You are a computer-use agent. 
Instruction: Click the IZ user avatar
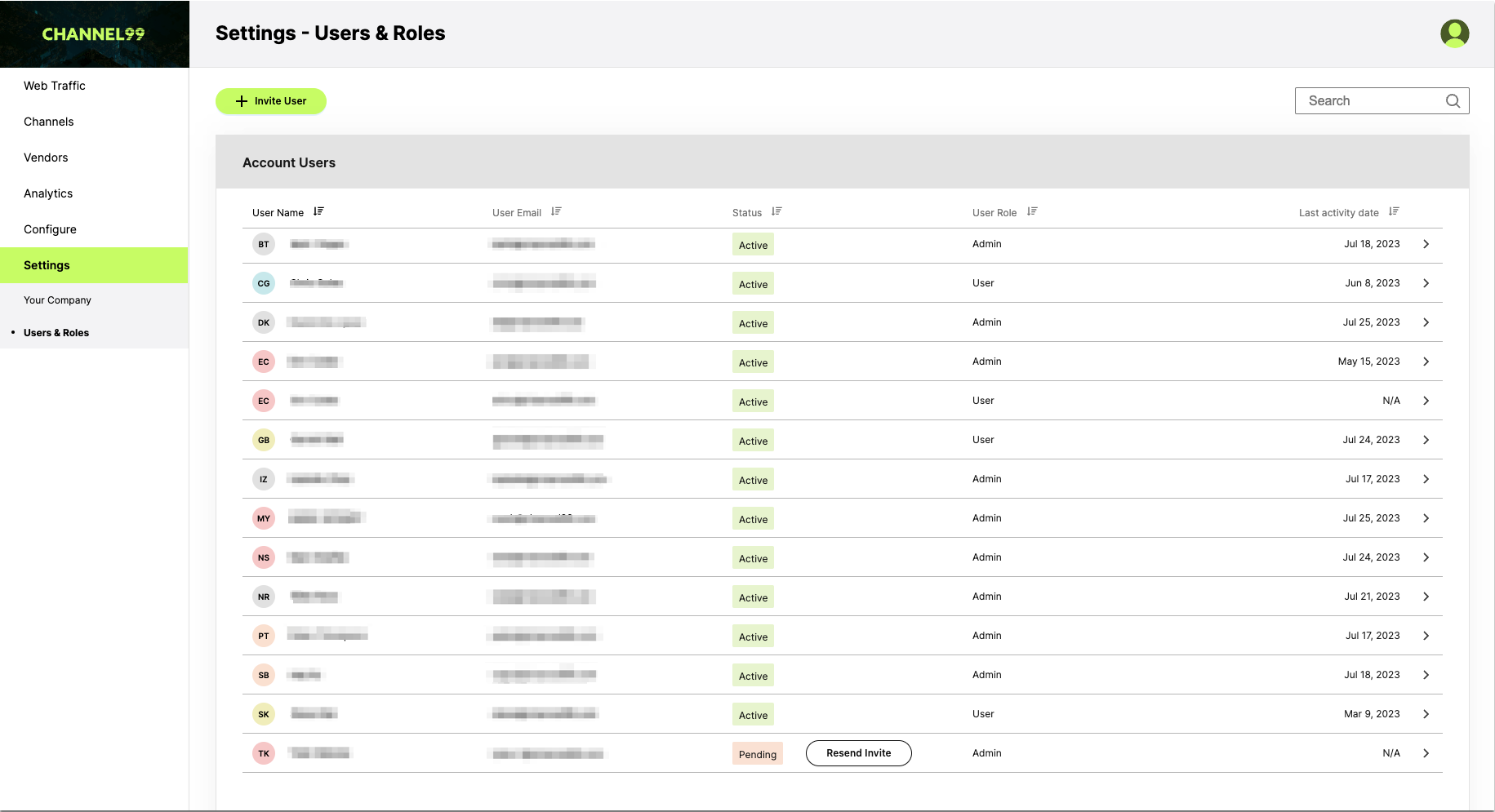click(x=264, y=479)
